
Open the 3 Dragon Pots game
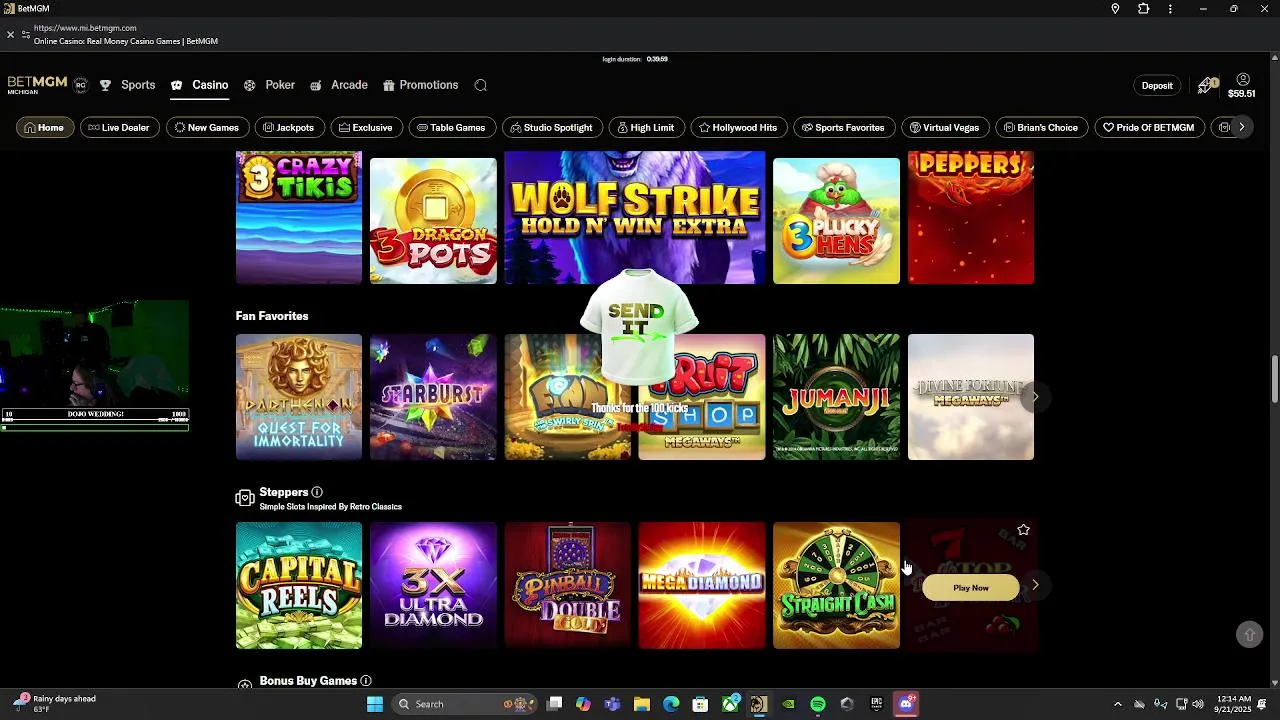point(433,220)
